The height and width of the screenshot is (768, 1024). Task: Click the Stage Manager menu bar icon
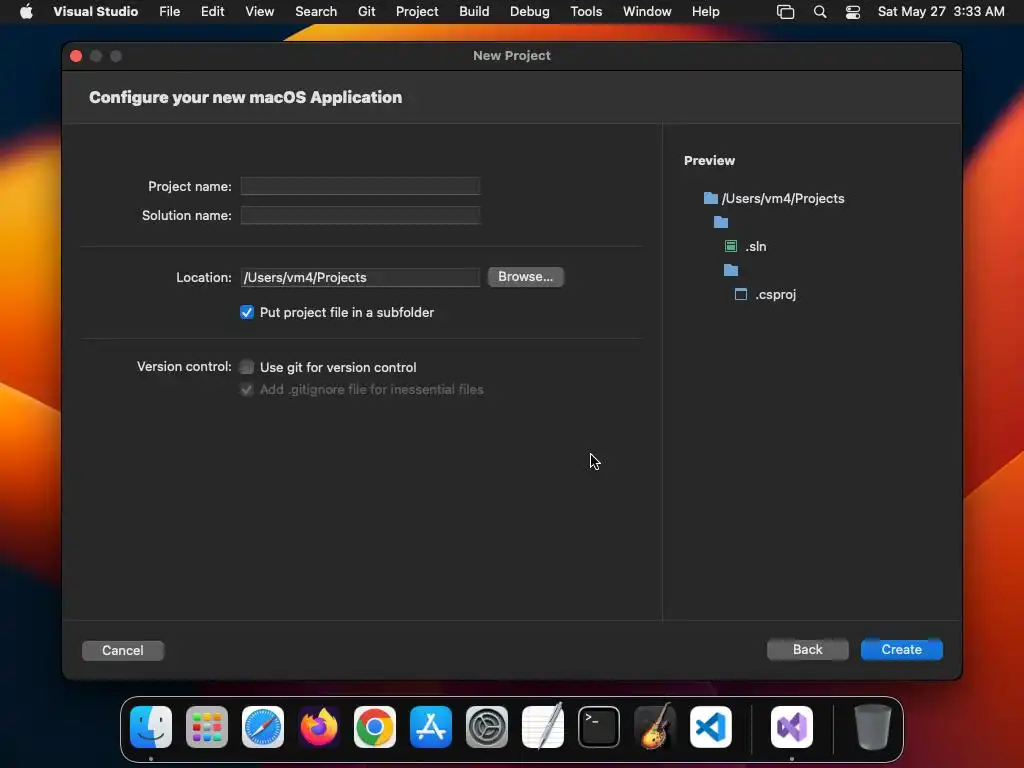[x=786, y=11]
